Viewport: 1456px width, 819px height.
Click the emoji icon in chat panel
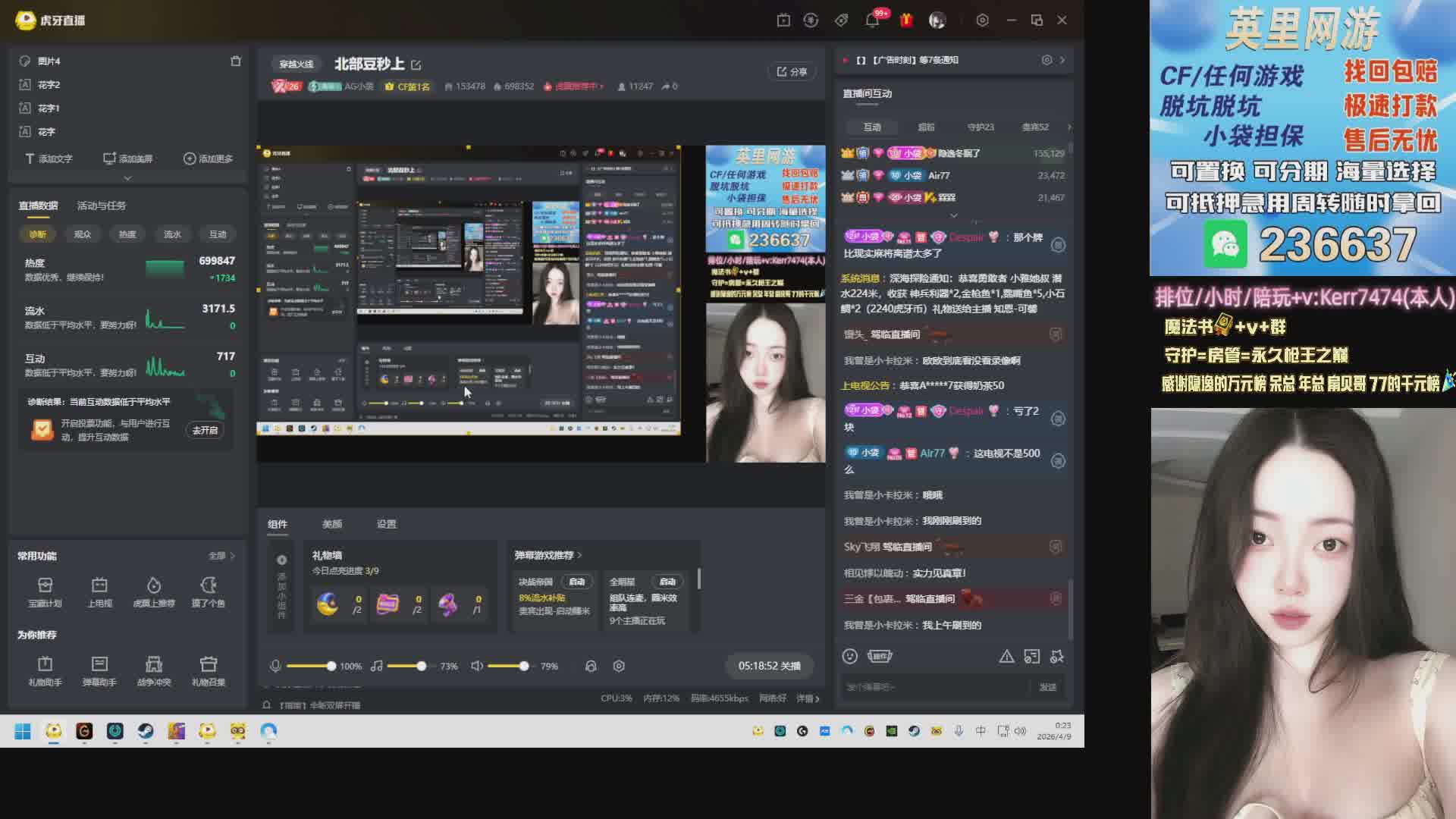(x=849, y=656)
